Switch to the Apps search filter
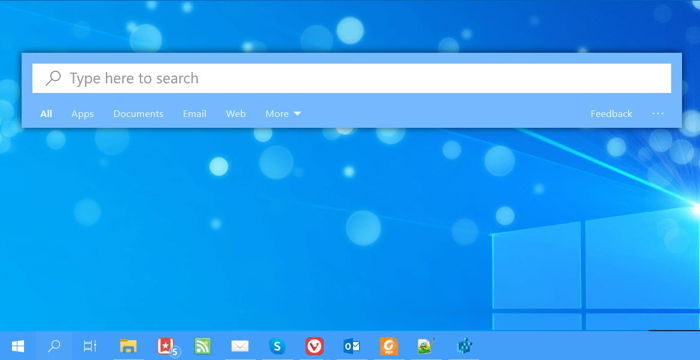Image resolution: width=700 pixels, height=360 pixels. 83,114
